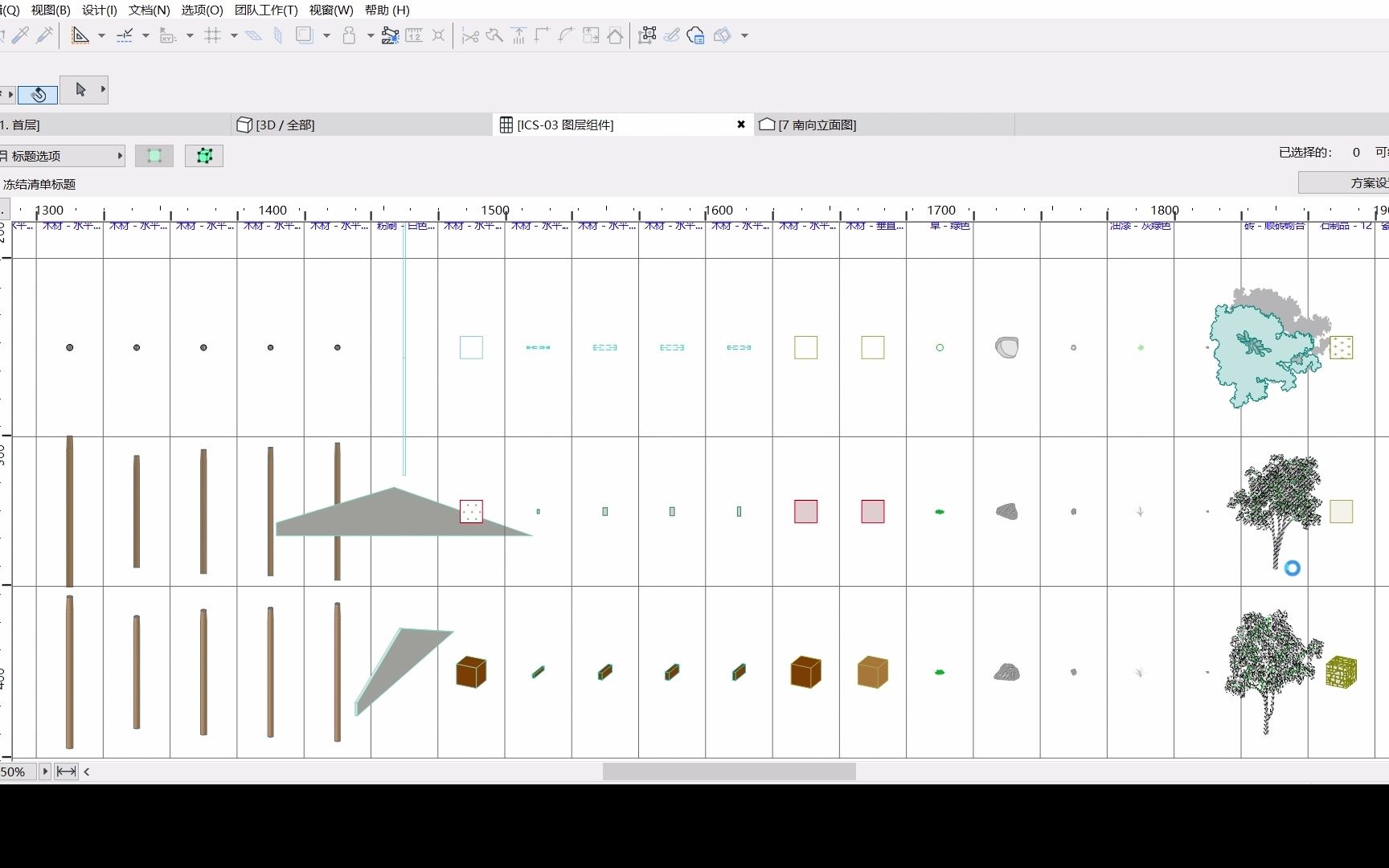
Task: Click the syringe inject parameters icon
Action: pos(45,35)
